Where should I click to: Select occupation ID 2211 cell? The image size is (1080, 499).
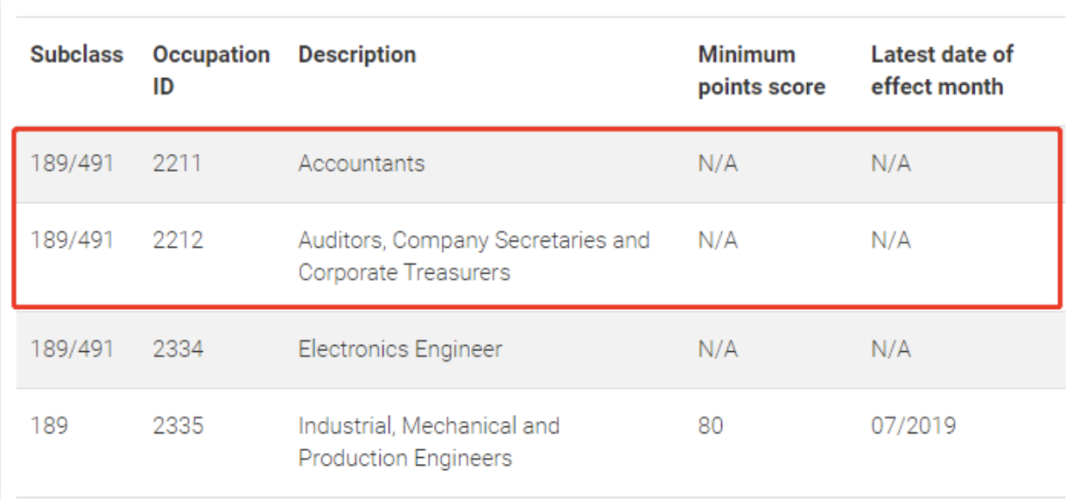177,163
